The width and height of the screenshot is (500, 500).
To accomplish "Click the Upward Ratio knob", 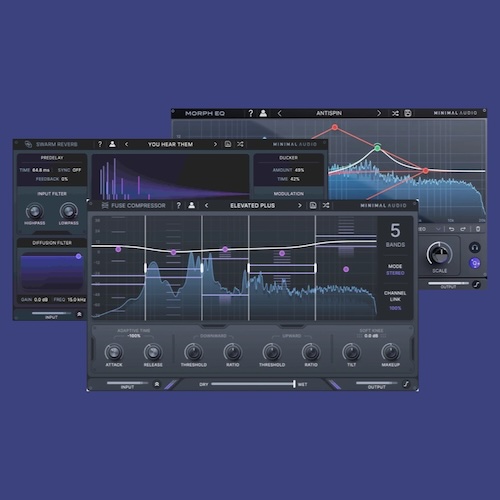I will click(311, 352).
